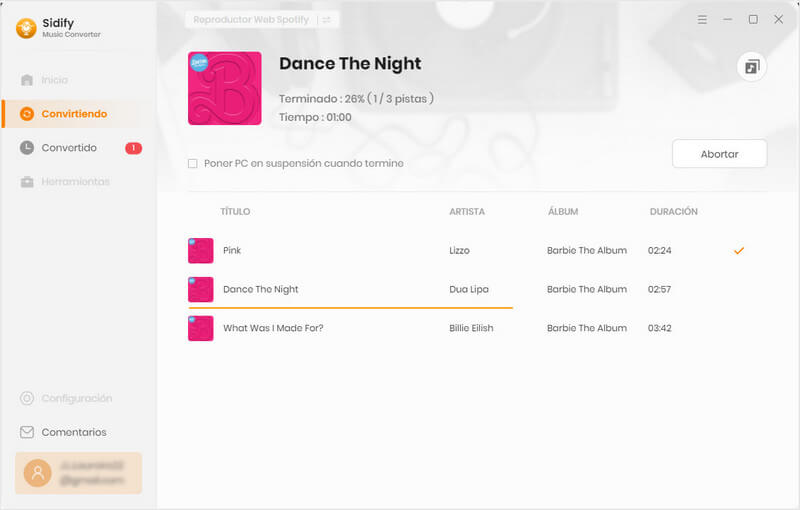The image size is (800, 510).
Task: Enable Poner PC en suspensión cuando termine
Action: (193, 164)
